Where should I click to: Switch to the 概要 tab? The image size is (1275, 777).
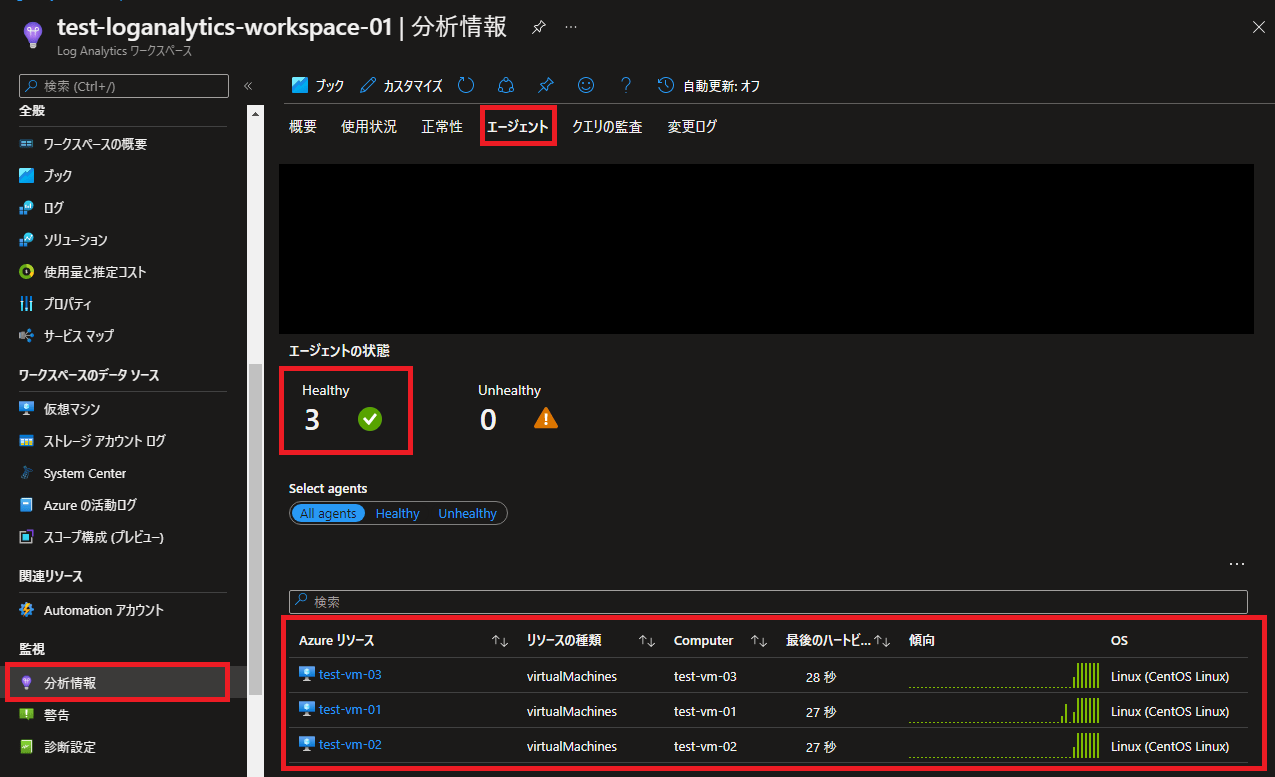click(303, 127)
